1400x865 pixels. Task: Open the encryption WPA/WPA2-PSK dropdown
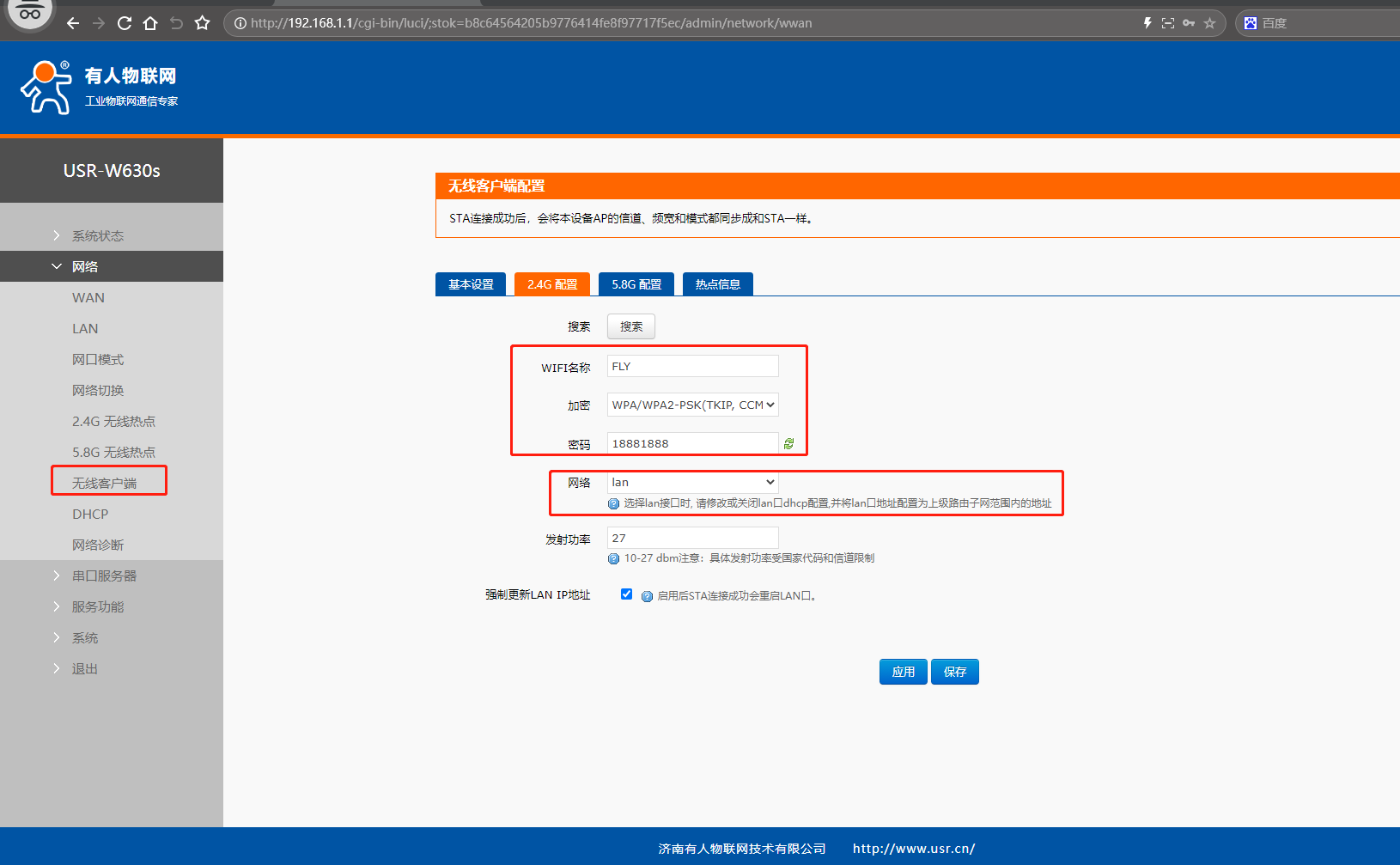[692, 405]
